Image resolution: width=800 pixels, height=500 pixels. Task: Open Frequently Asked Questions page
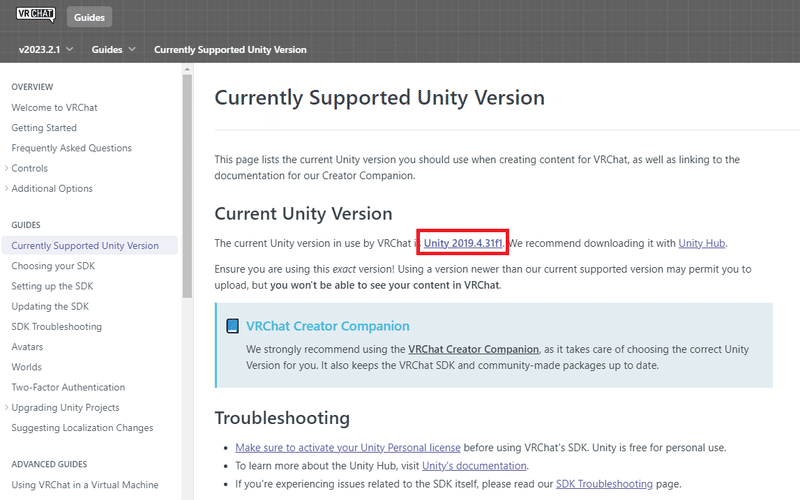pos(71,148)
